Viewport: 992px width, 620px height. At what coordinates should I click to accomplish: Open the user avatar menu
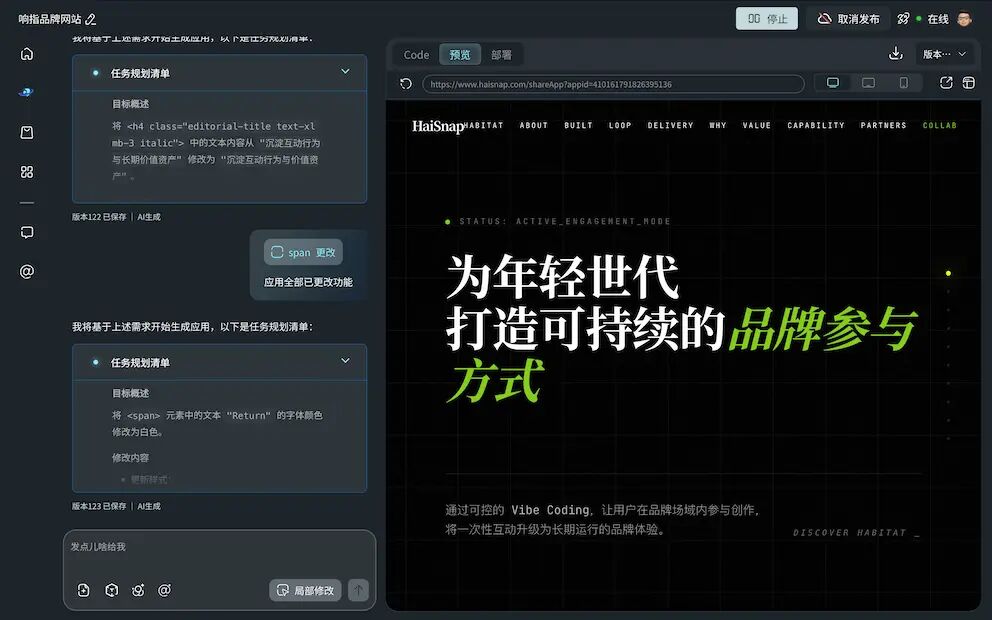pos(964,18)
